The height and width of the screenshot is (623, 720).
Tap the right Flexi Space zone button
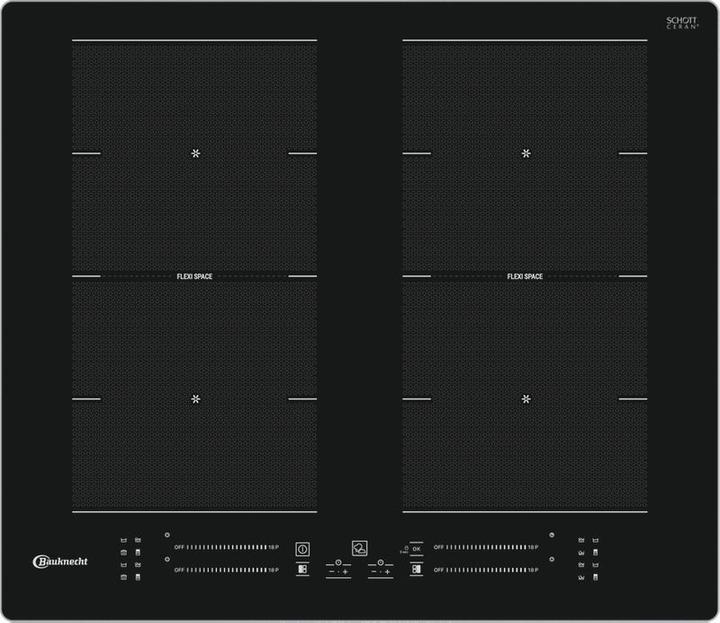[x=416, y=569]
